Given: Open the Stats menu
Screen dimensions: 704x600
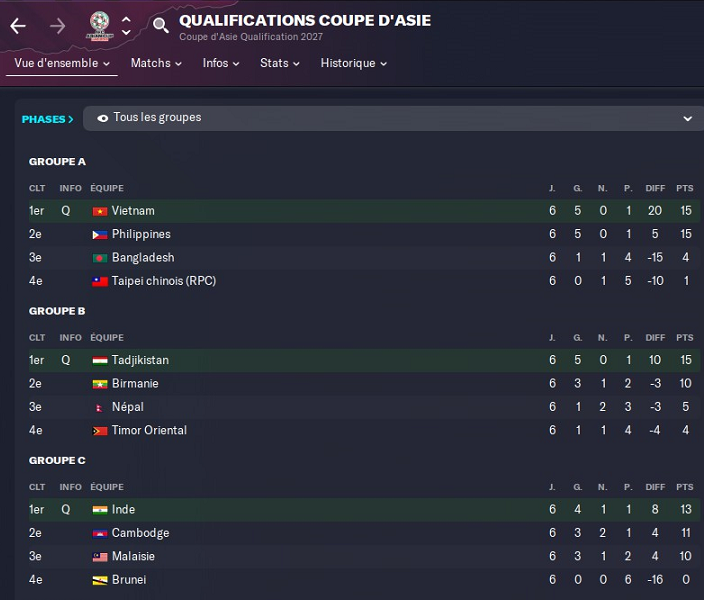Looking at the screenshot, I should [280, 63].
